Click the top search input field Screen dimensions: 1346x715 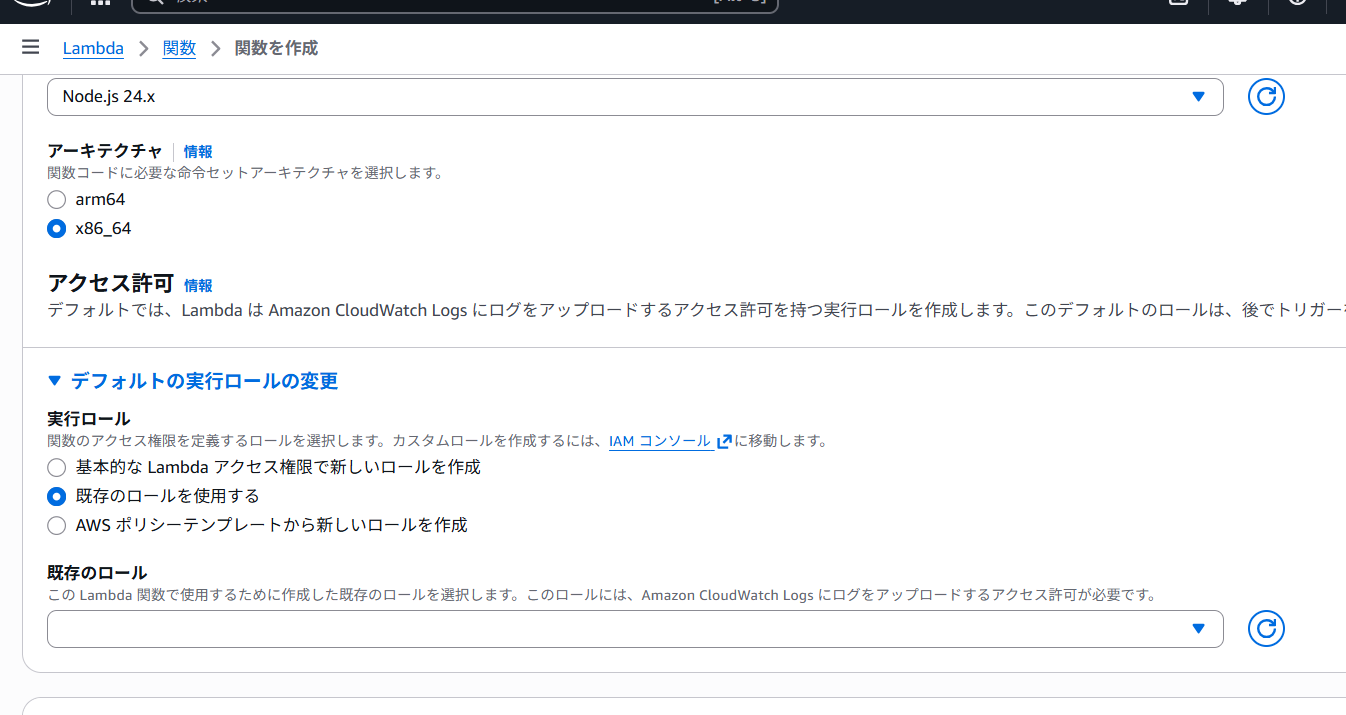[450, 3]
